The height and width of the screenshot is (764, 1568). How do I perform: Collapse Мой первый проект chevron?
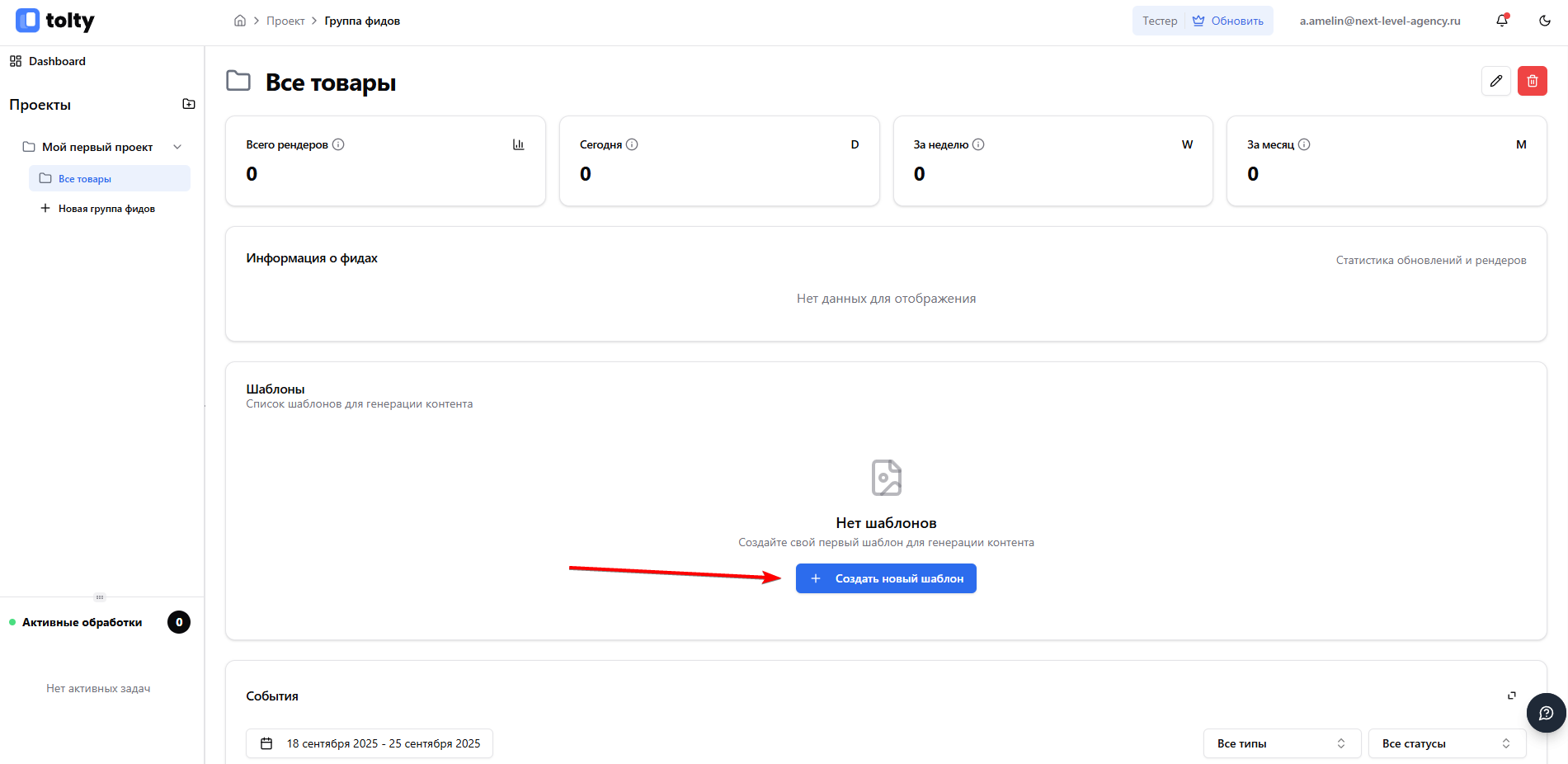(177, 147)
